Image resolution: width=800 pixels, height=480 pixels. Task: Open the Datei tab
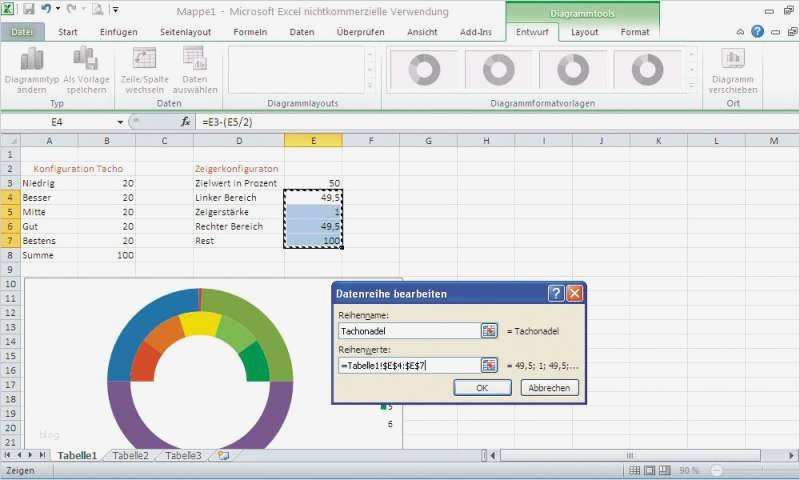(22, 32)
